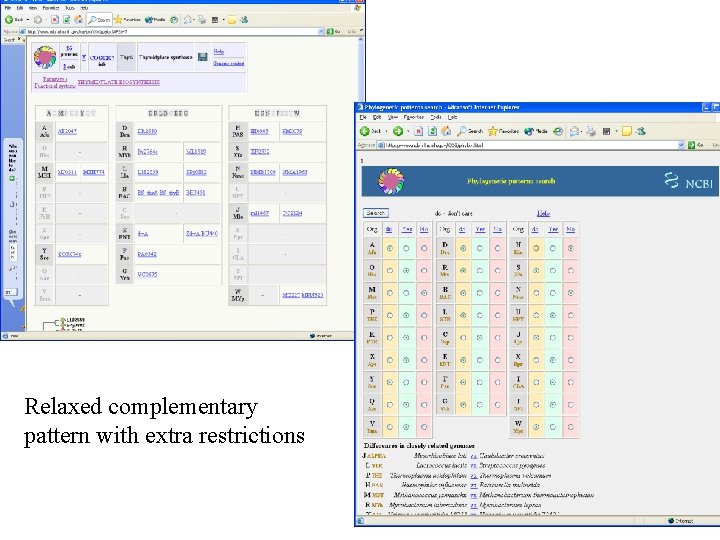This screenshot has height=540, width=720.
Task: Click Search toolbar button in the COG window
Action: click(99, 20)
